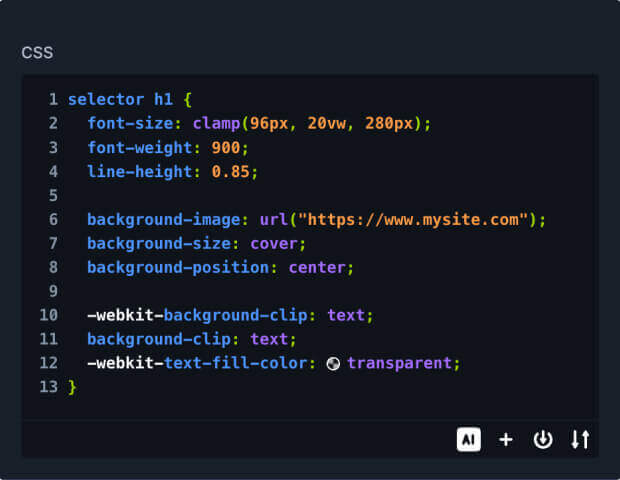Click the "center" value on line 8
This screenshot has height=480, width=620.
[x=317, y=267]
